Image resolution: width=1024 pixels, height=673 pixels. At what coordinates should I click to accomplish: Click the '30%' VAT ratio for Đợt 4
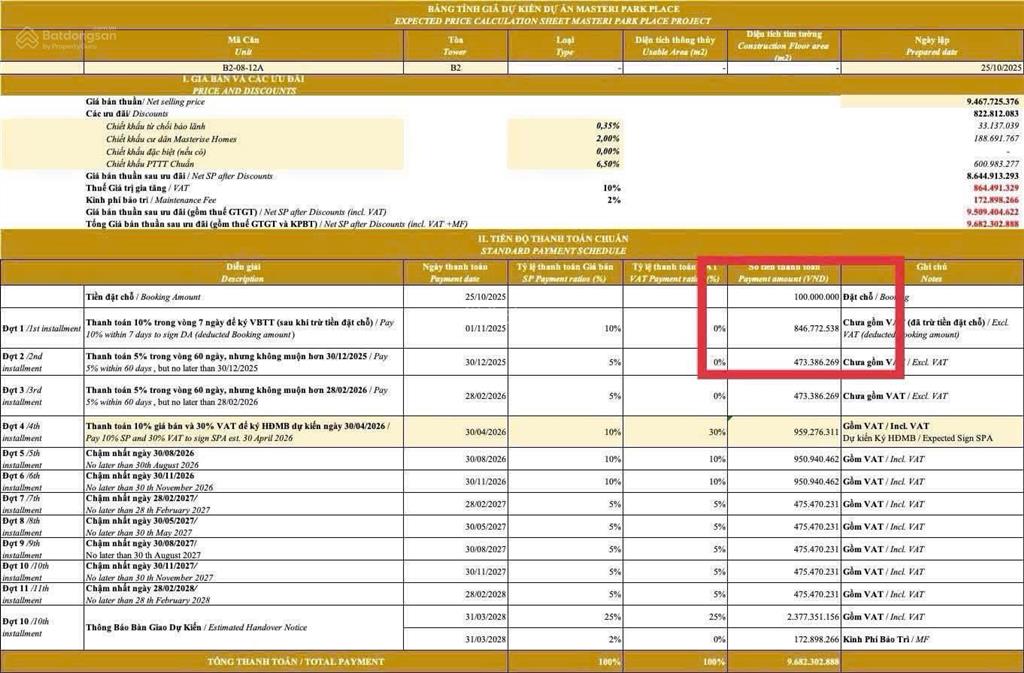pos(717,432)
